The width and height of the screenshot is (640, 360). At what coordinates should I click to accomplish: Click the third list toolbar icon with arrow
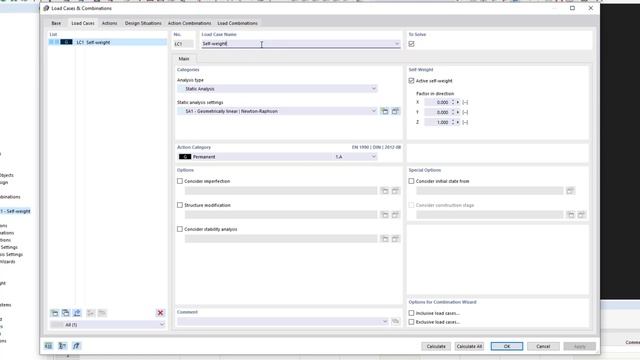coord(77,313)
